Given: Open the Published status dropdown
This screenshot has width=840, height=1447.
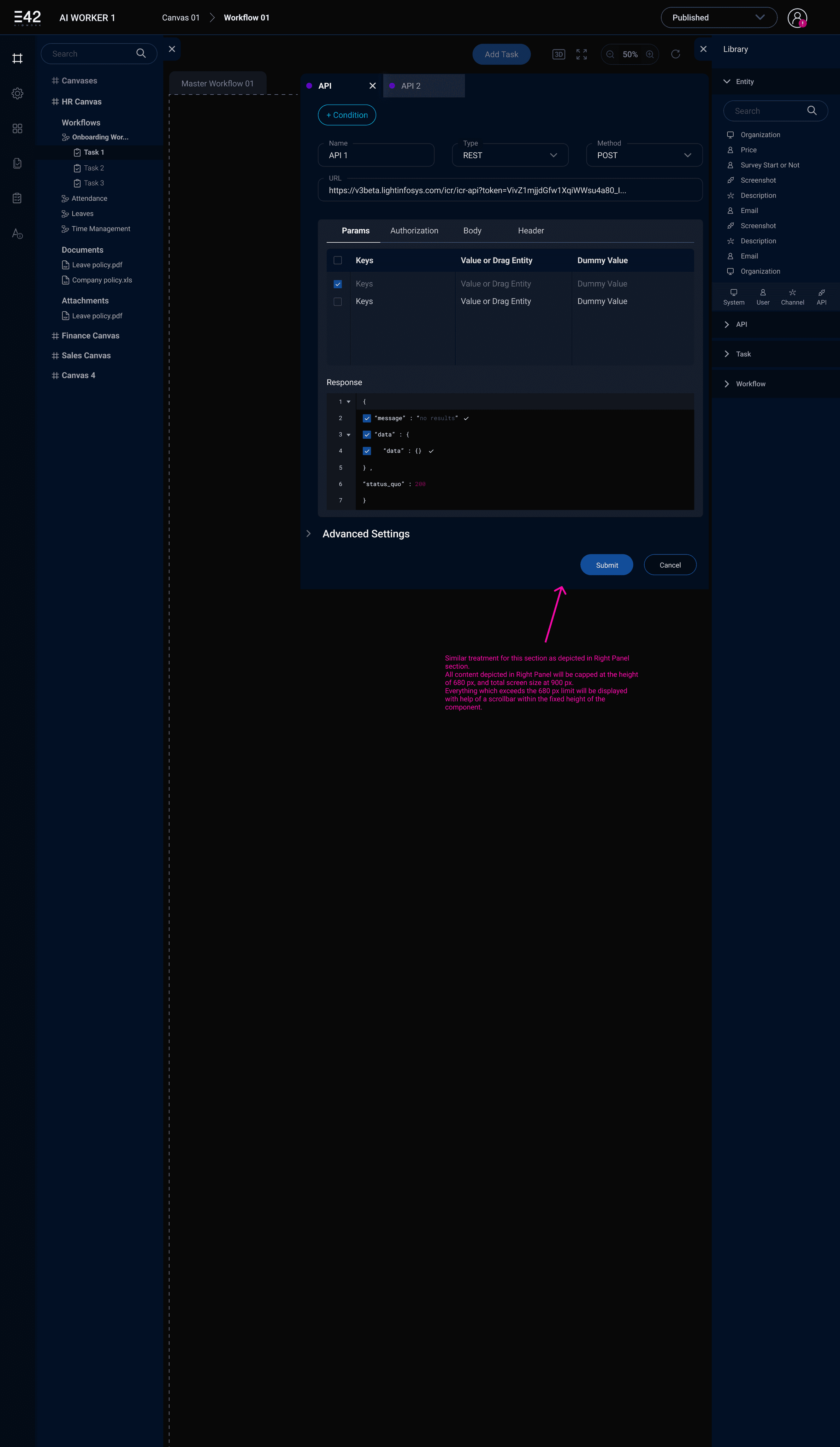Looking at the screenshot, I should (718, 18).
